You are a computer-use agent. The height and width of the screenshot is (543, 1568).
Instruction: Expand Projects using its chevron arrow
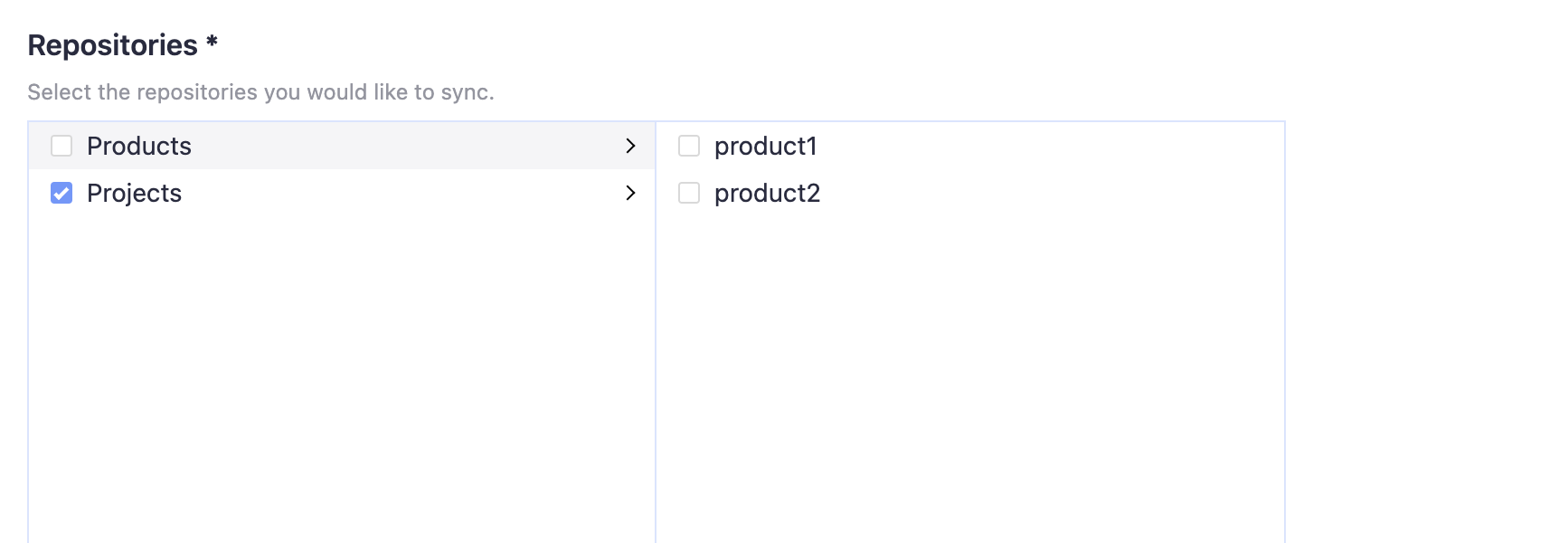point(630,193)
